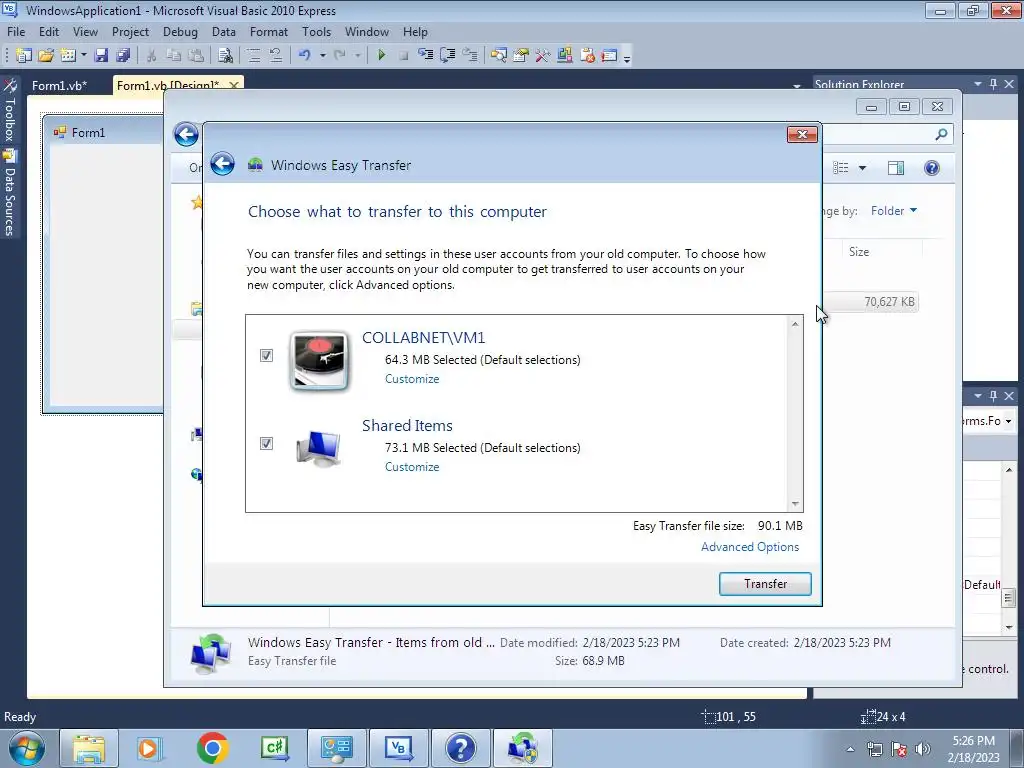Open the Properties object selector dropdown
1024x768 pixels.
[1008, 421]
